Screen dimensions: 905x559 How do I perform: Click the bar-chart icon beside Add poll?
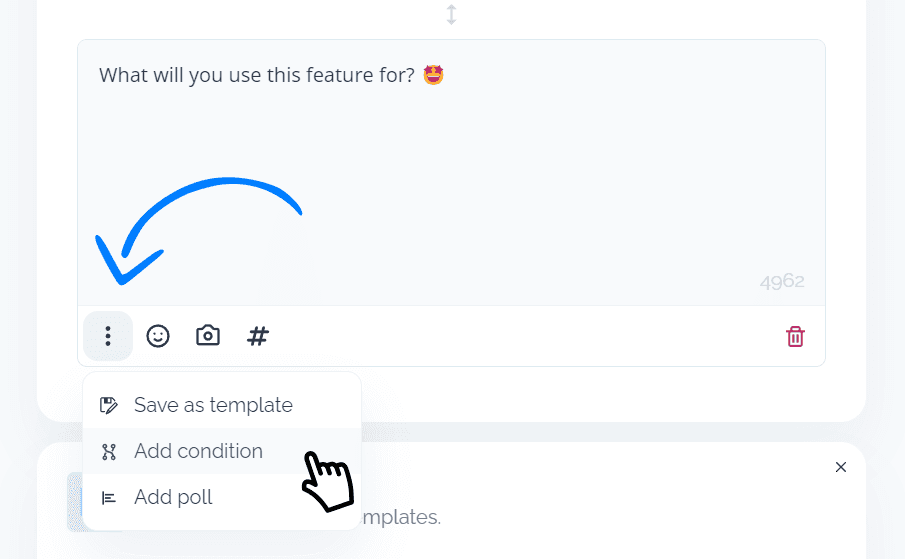click(109, 497)
